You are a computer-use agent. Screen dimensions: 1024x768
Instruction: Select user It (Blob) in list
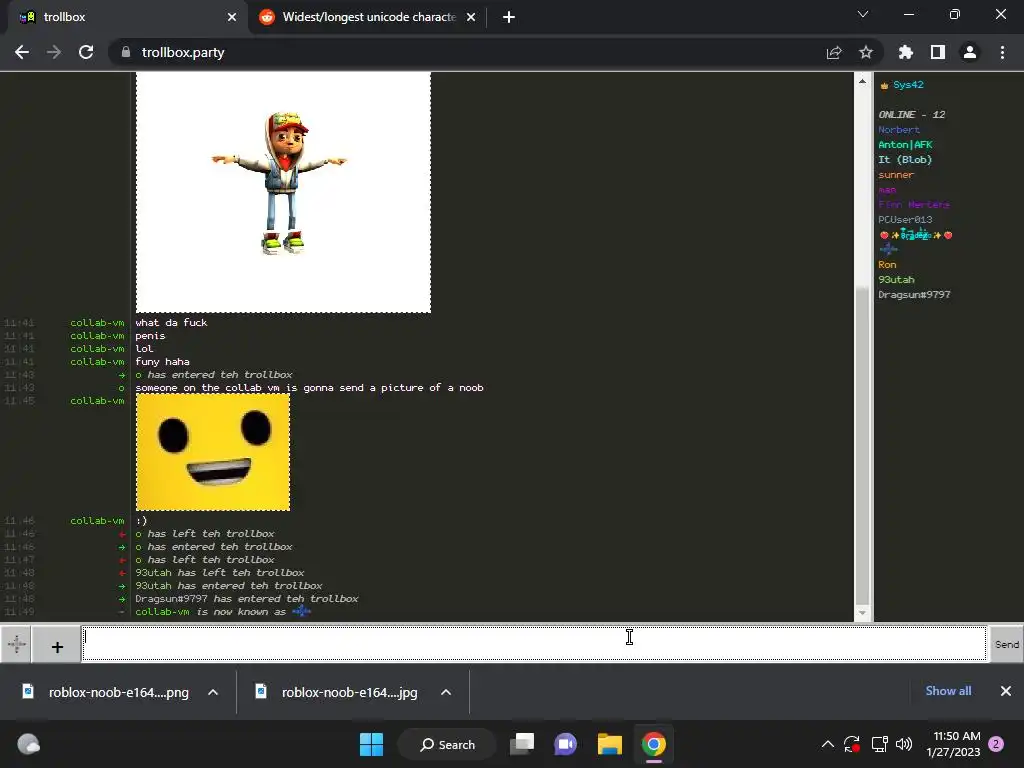(905, 160)
